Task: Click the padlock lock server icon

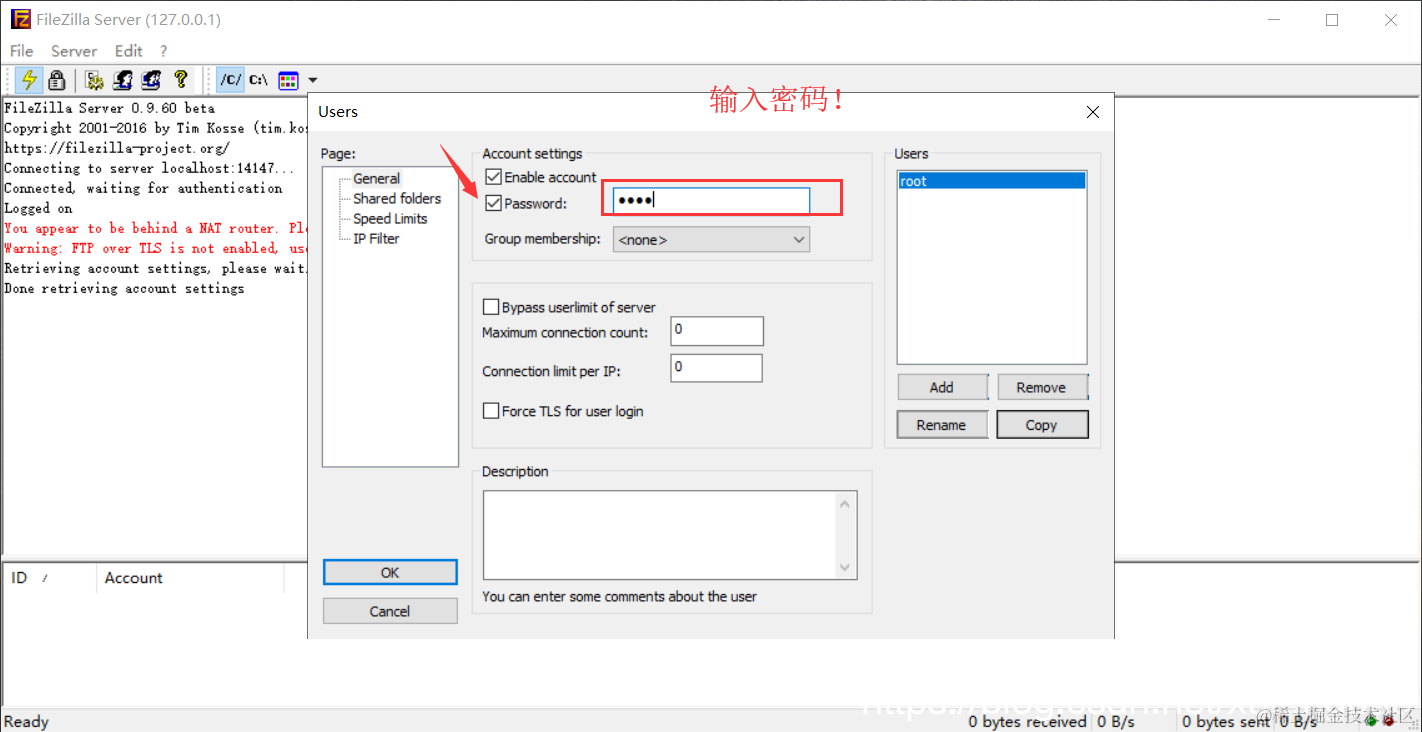Action: pos(57,80)
